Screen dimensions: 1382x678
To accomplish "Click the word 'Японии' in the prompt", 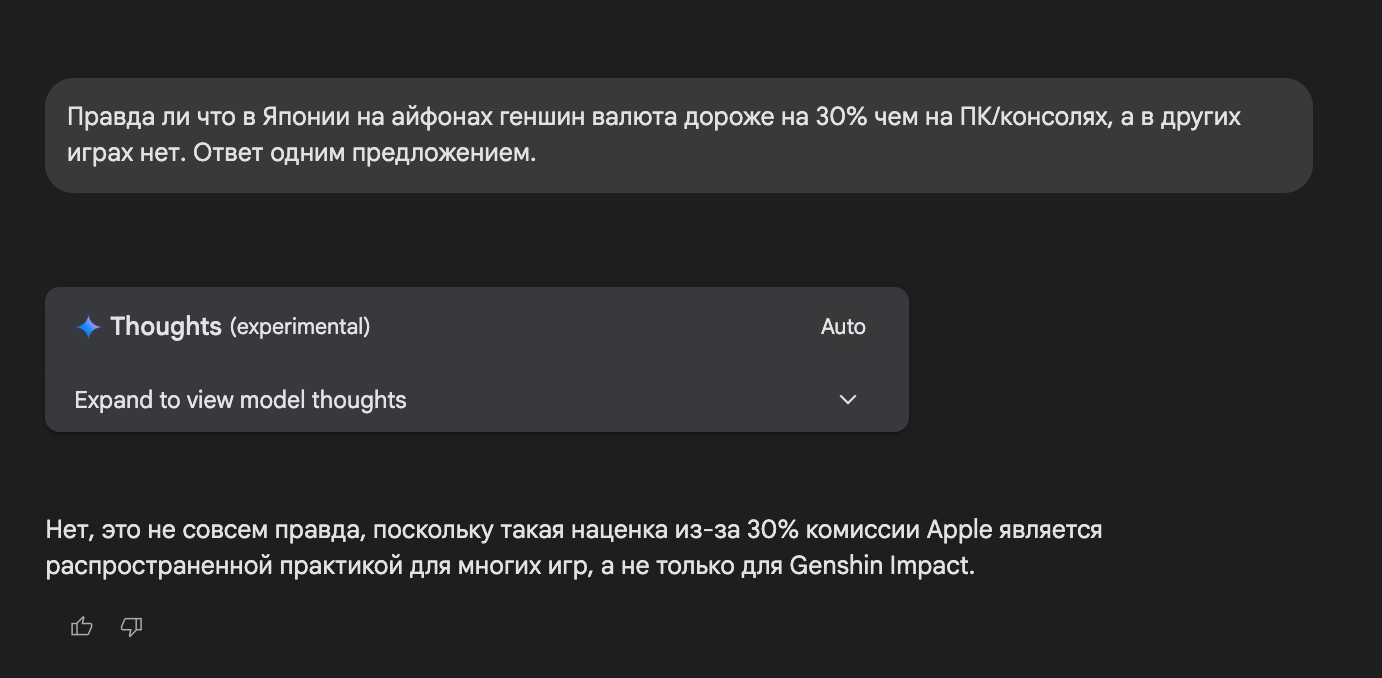I will [304, 117].
